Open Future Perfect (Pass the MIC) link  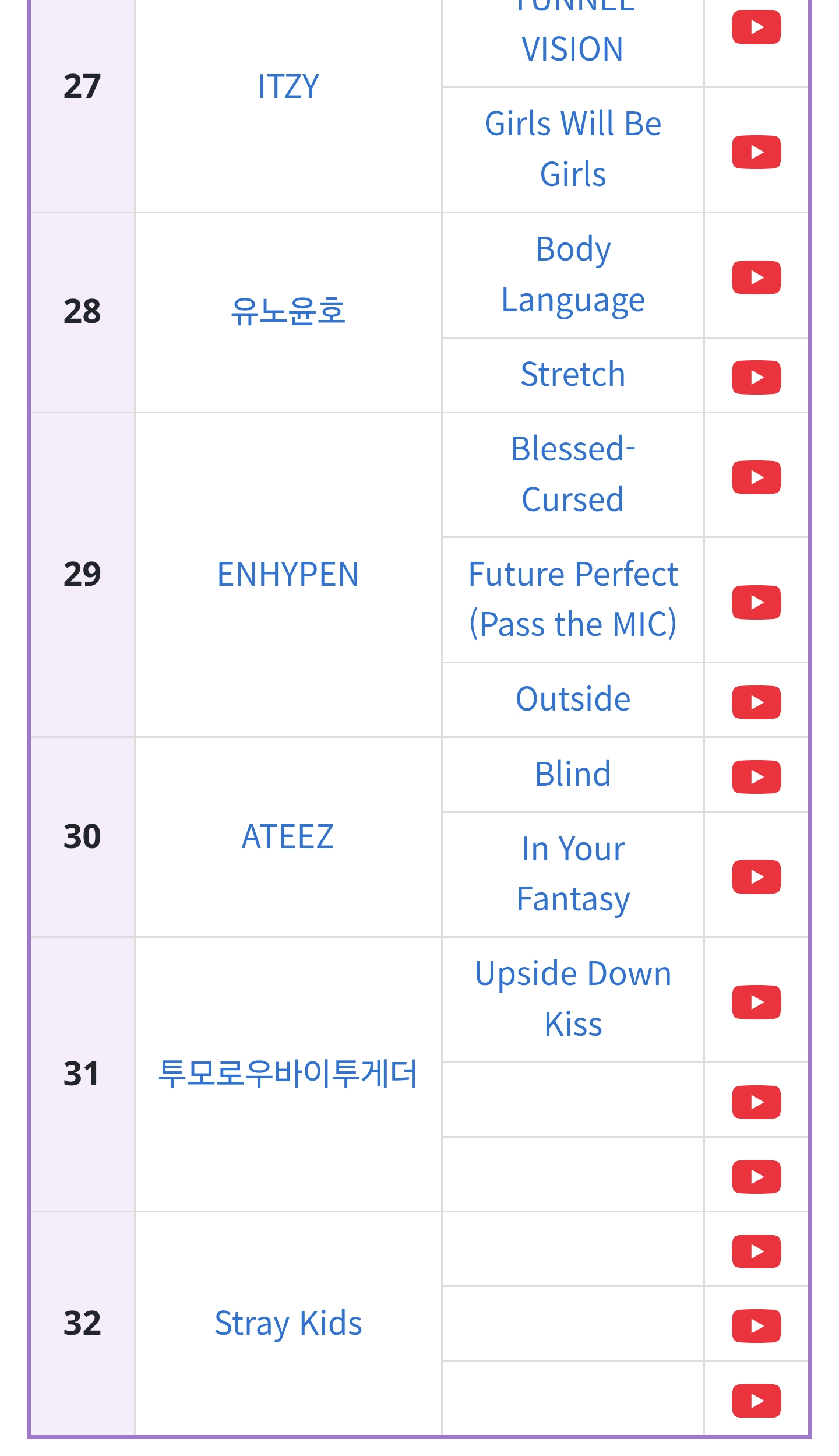point(573,599)
